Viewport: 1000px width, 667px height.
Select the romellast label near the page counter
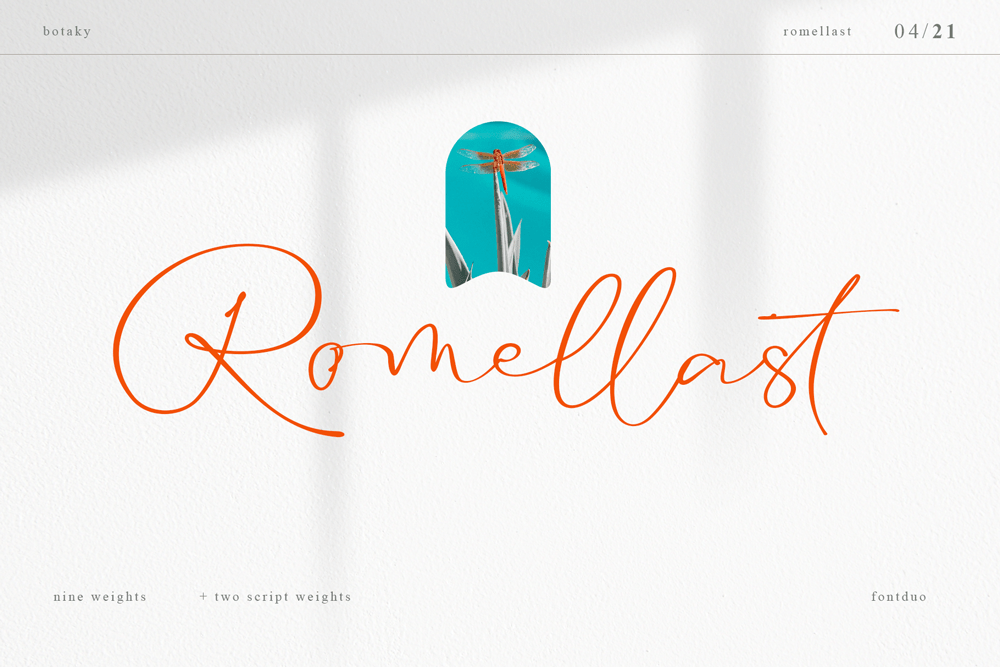click(x=817, y=31)
